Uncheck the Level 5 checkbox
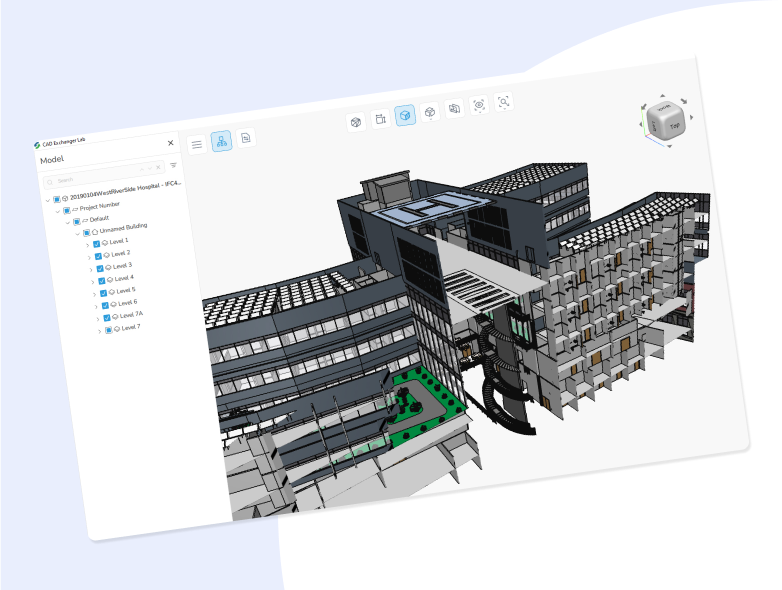This screenshot has width=782, height=590. 103,293
